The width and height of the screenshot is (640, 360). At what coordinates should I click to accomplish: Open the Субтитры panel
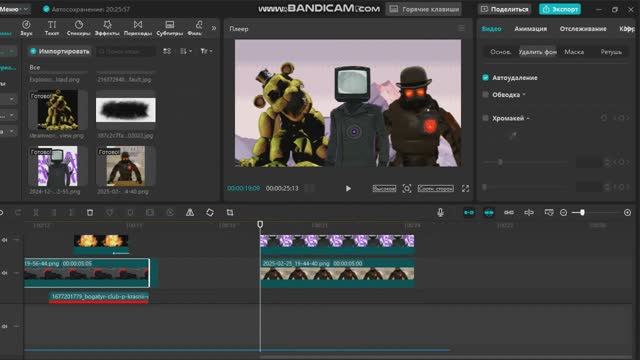point(170,28)
